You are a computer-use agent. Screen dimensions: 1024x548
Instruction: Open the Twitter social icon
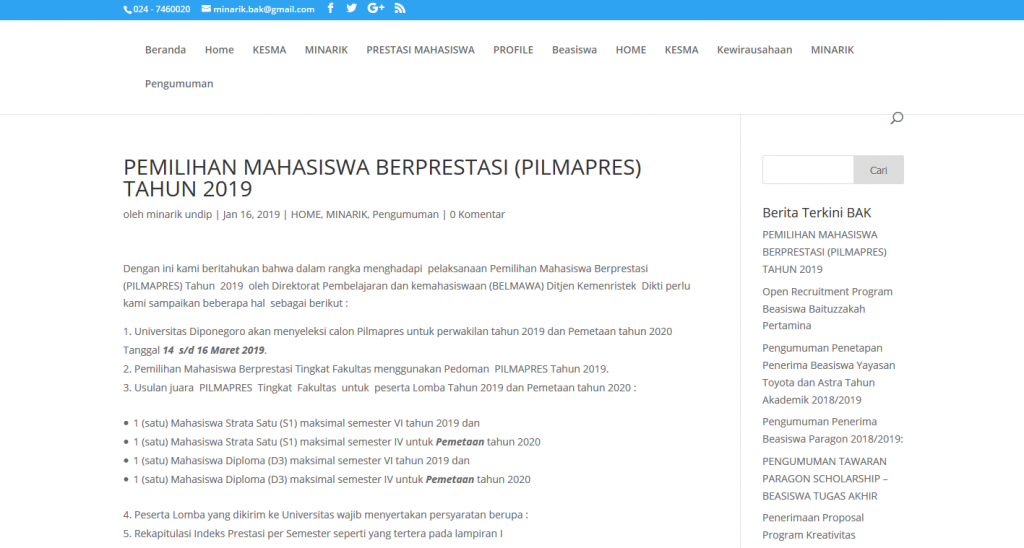pyautogui.click(x=352, y=9)
